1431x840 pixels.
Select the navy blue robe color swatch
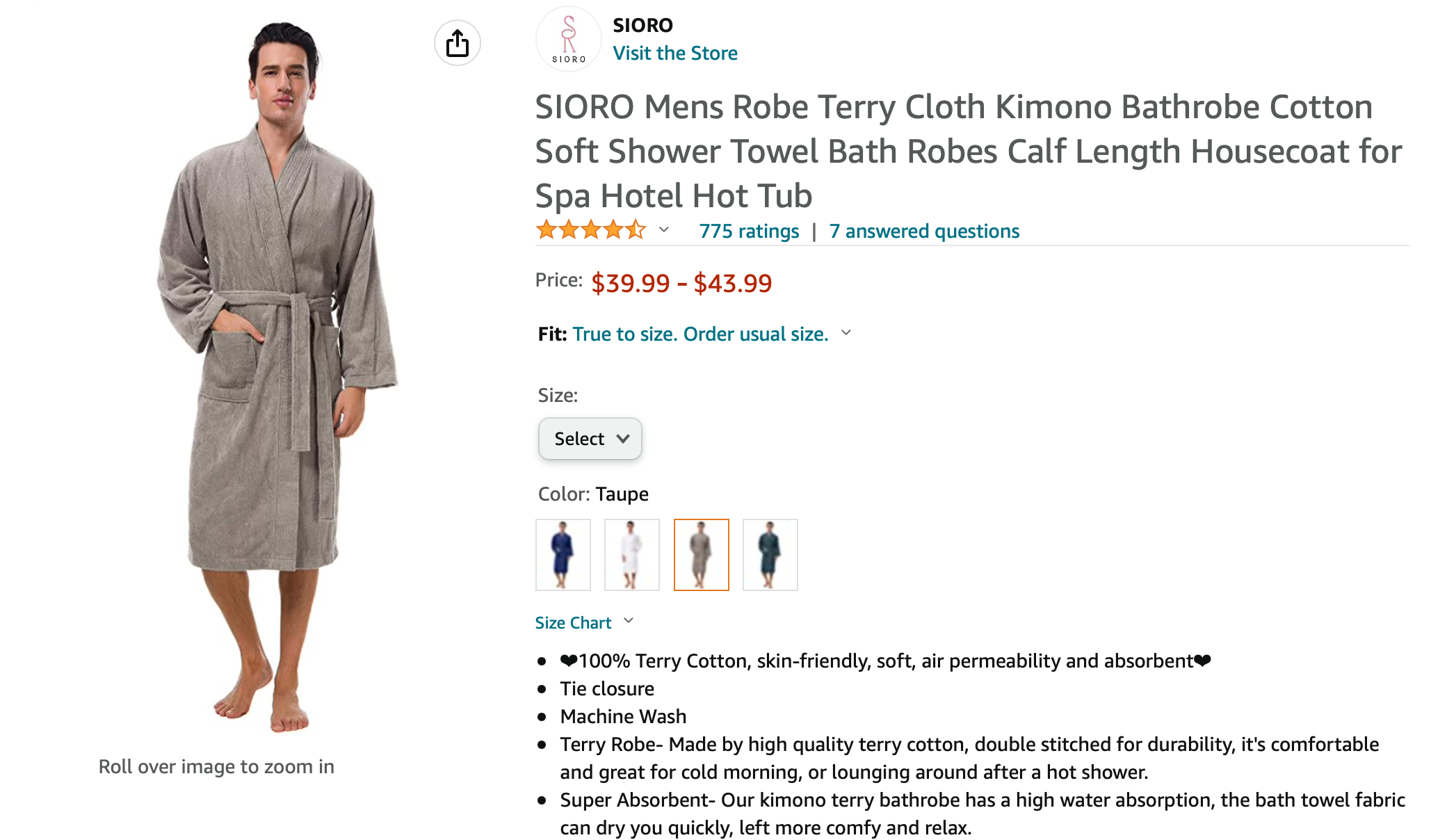click(563, 555)
